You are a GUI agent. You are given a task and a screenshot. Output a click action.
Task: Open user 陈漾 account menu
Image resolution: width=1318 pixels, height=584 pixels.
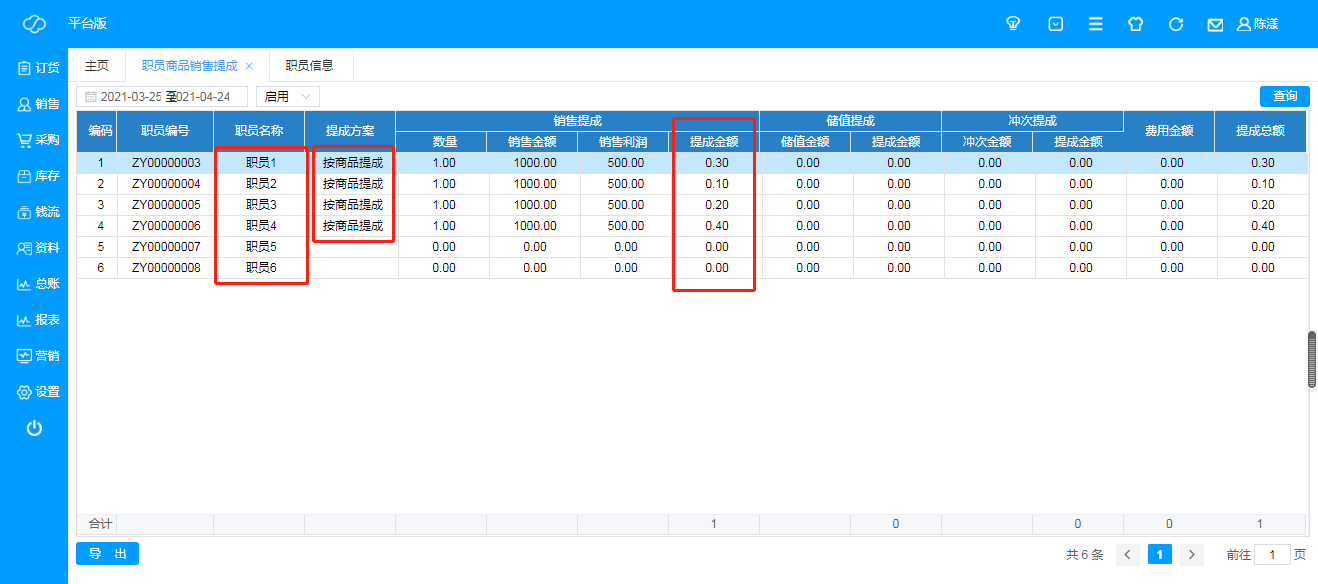point(1257,24)
